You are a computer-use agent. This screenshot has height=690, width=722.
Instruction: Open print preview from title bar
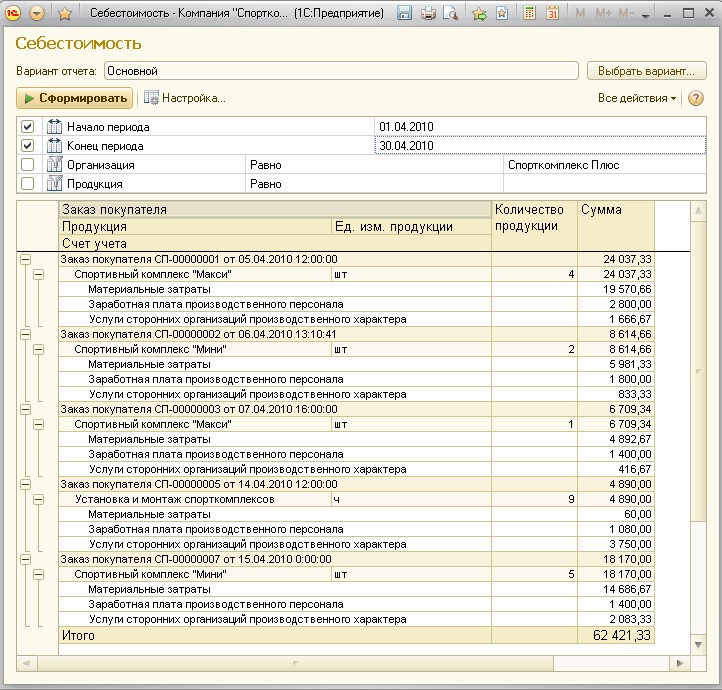[x=450, y=14]
